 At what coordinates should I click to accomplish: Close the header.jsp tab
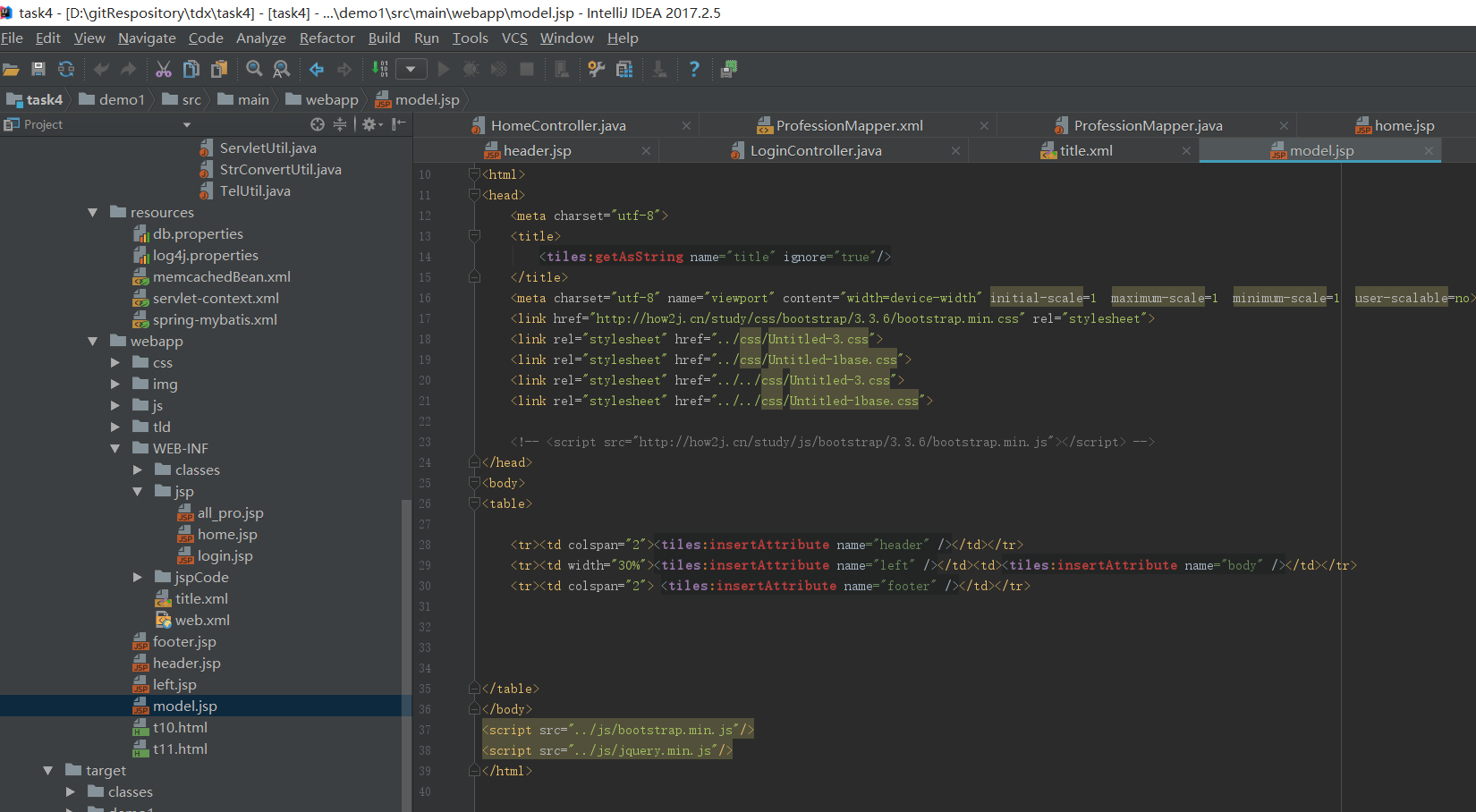coord(646,151)
